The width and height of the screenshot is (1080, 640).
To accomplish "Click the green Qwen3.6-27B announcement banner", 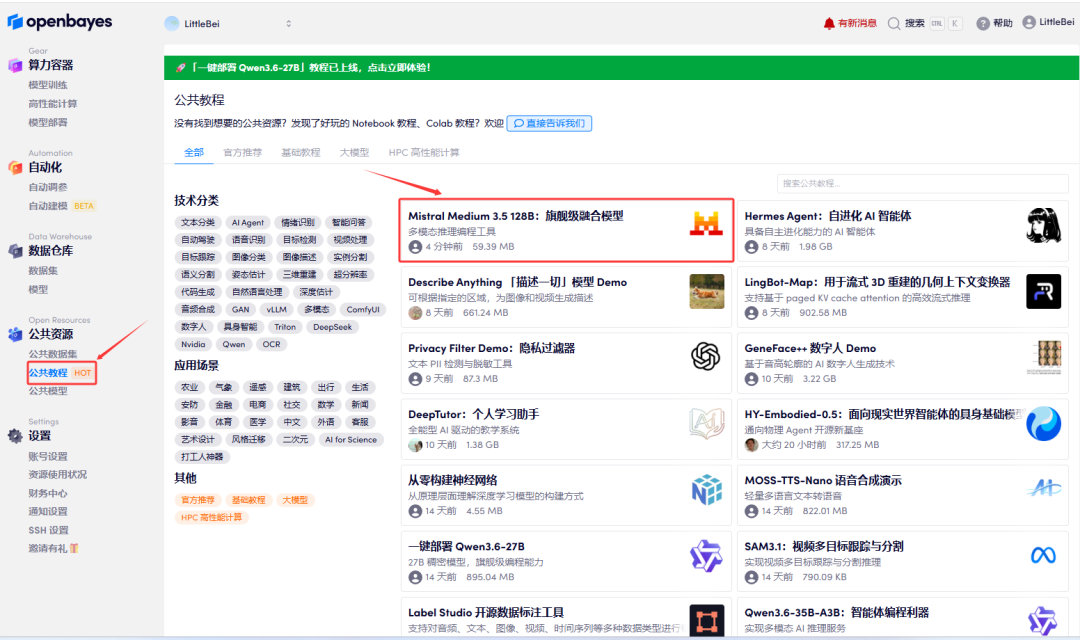I will pyautogui.click(x=621, y=68).
